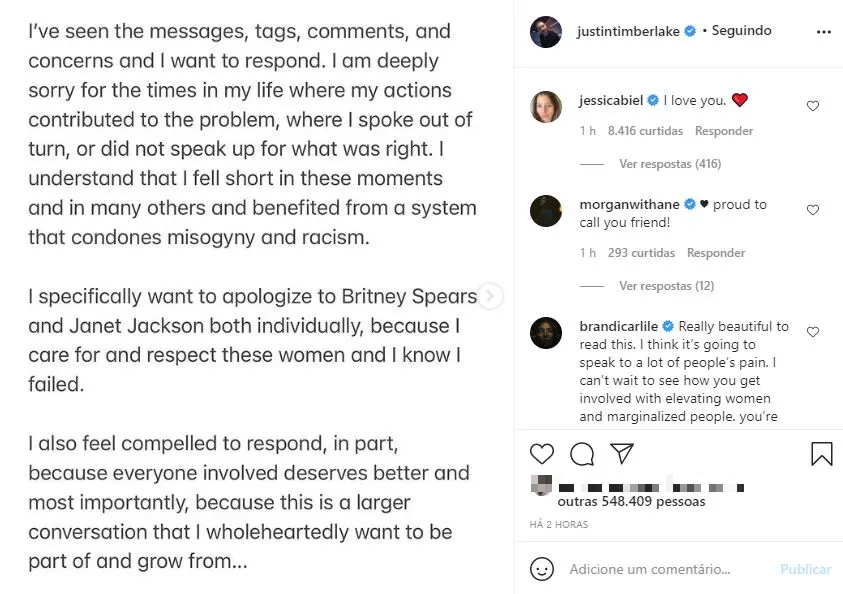
Task: Expand the 12 replies under morganwithane's comment
Action: coord(666,286)
